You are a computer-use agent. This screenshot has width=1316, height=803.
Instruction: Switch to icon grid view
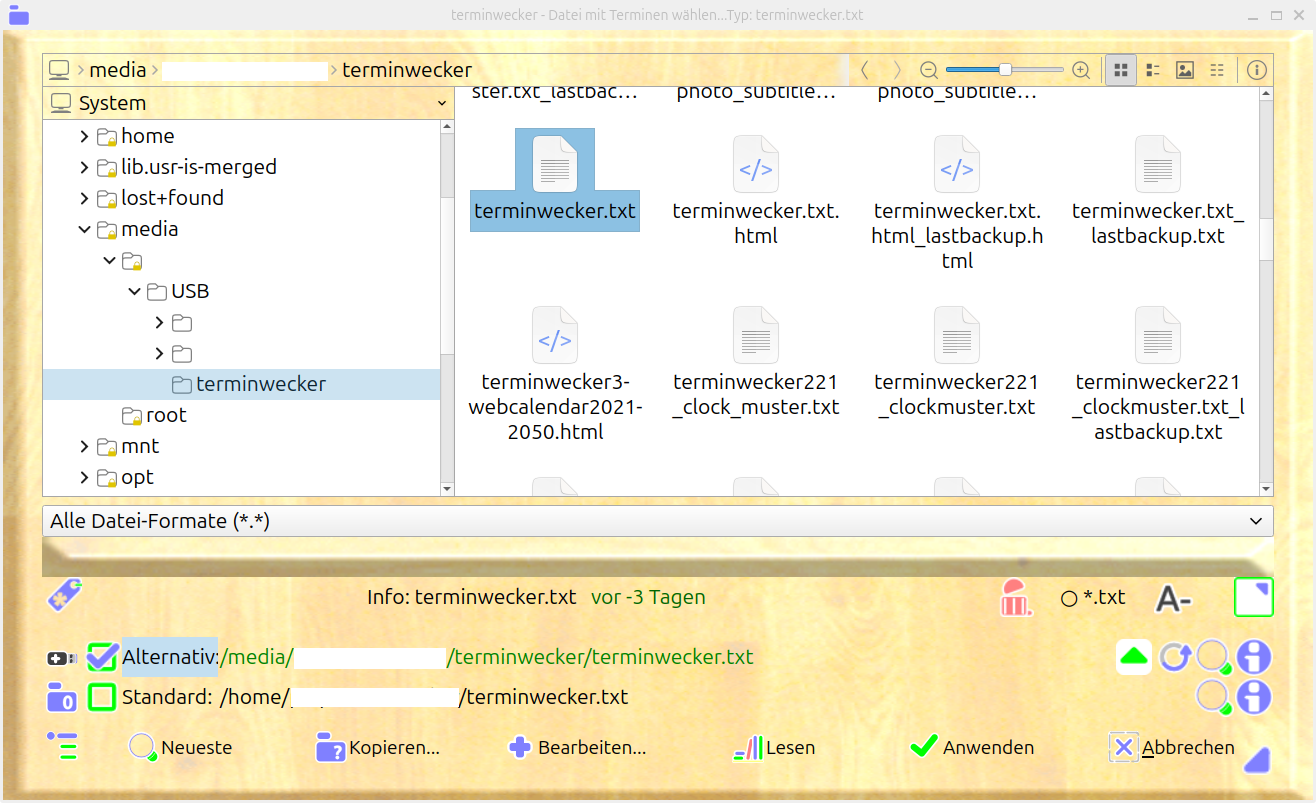click(1121, 70)
